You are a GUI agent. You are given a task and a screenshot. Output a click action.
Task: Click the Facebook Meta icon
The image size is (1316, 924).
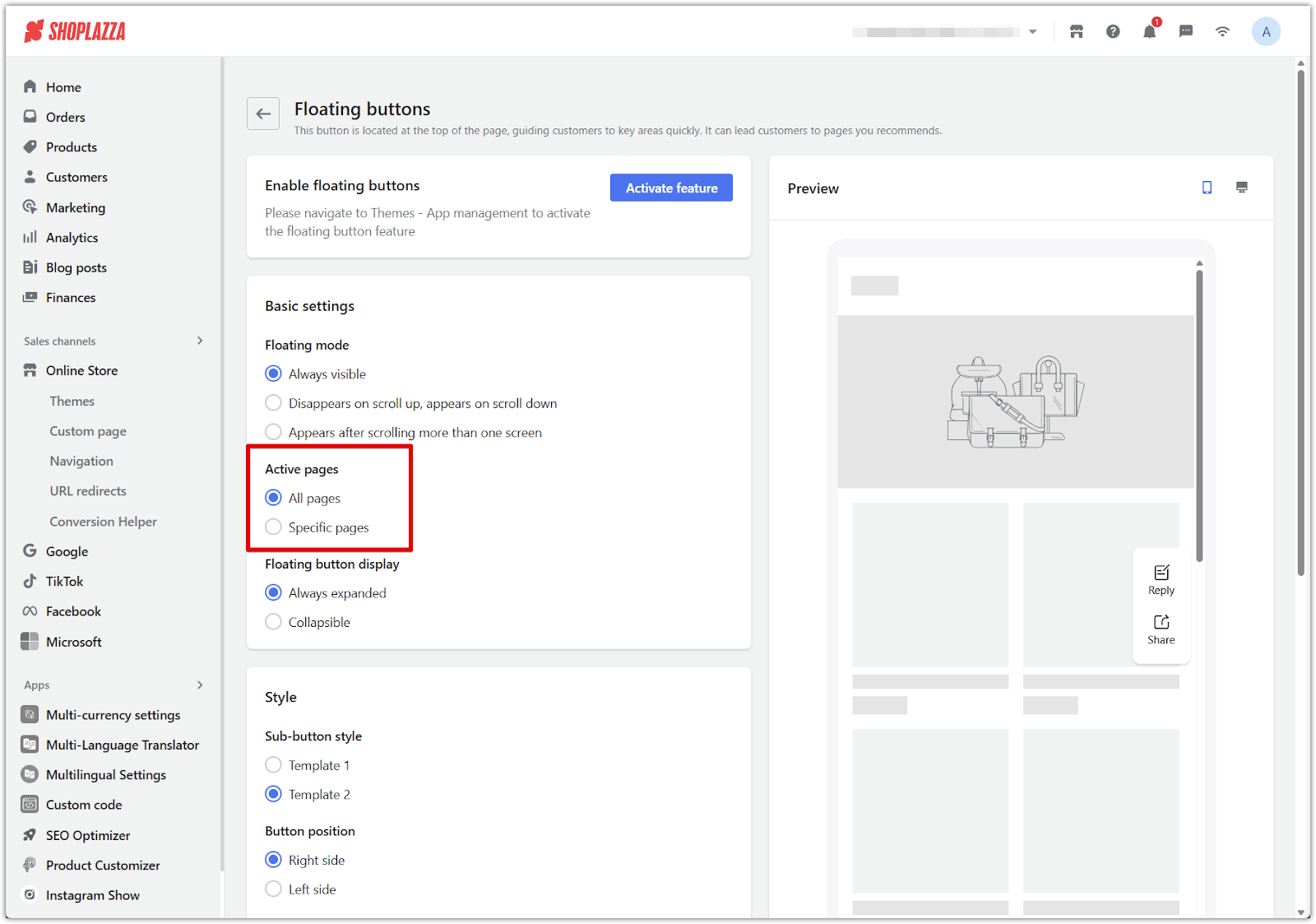click(x=30, y=611)
